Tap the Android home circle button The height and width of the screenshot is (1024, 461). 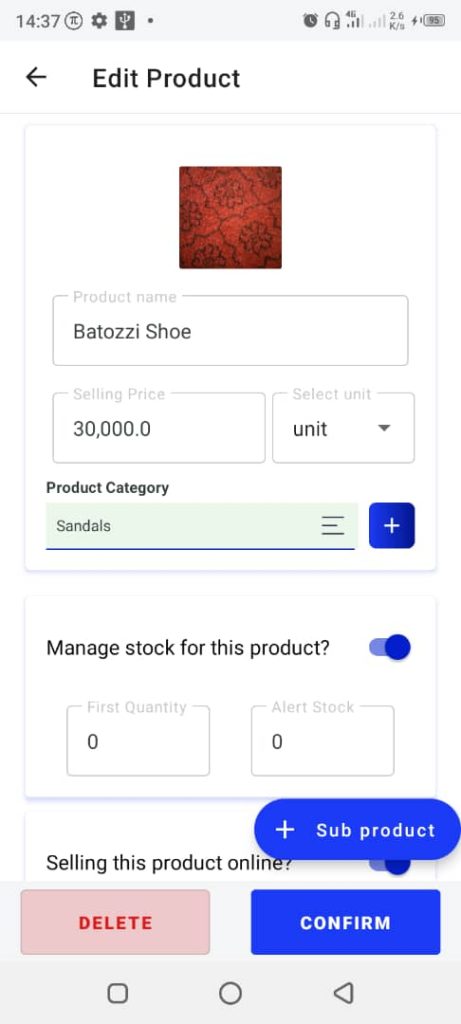click(230, 993)
